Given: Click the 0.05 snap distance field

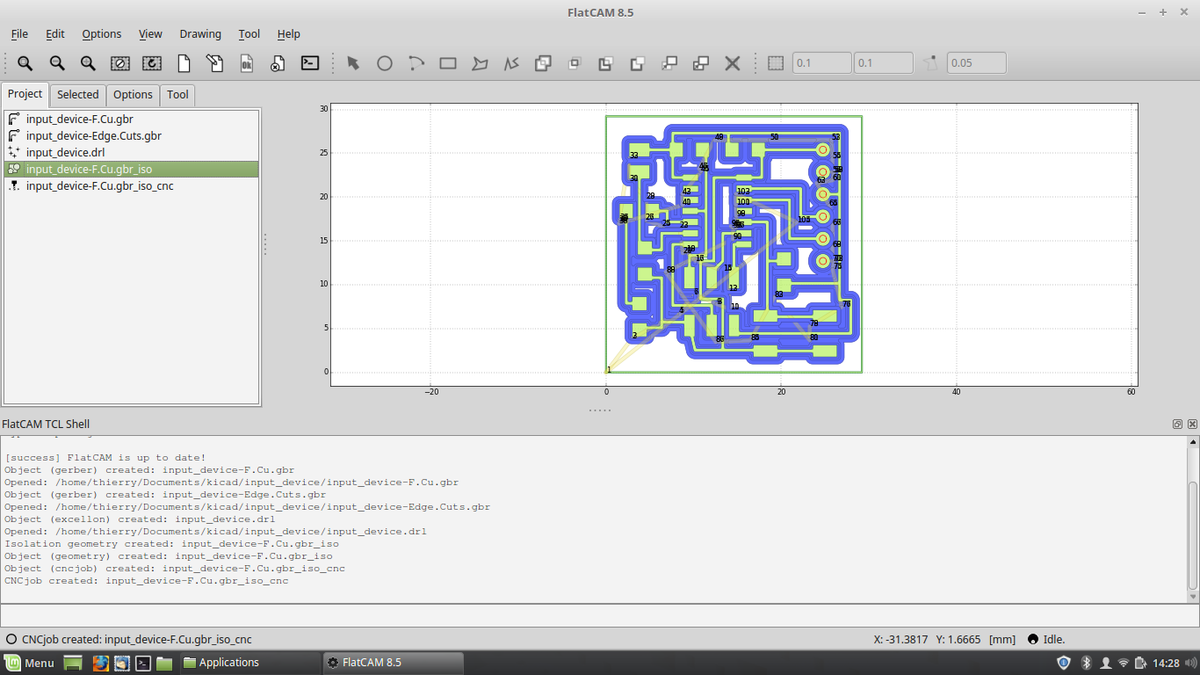Looking at the screenshot, I should [x=976, y=63].
